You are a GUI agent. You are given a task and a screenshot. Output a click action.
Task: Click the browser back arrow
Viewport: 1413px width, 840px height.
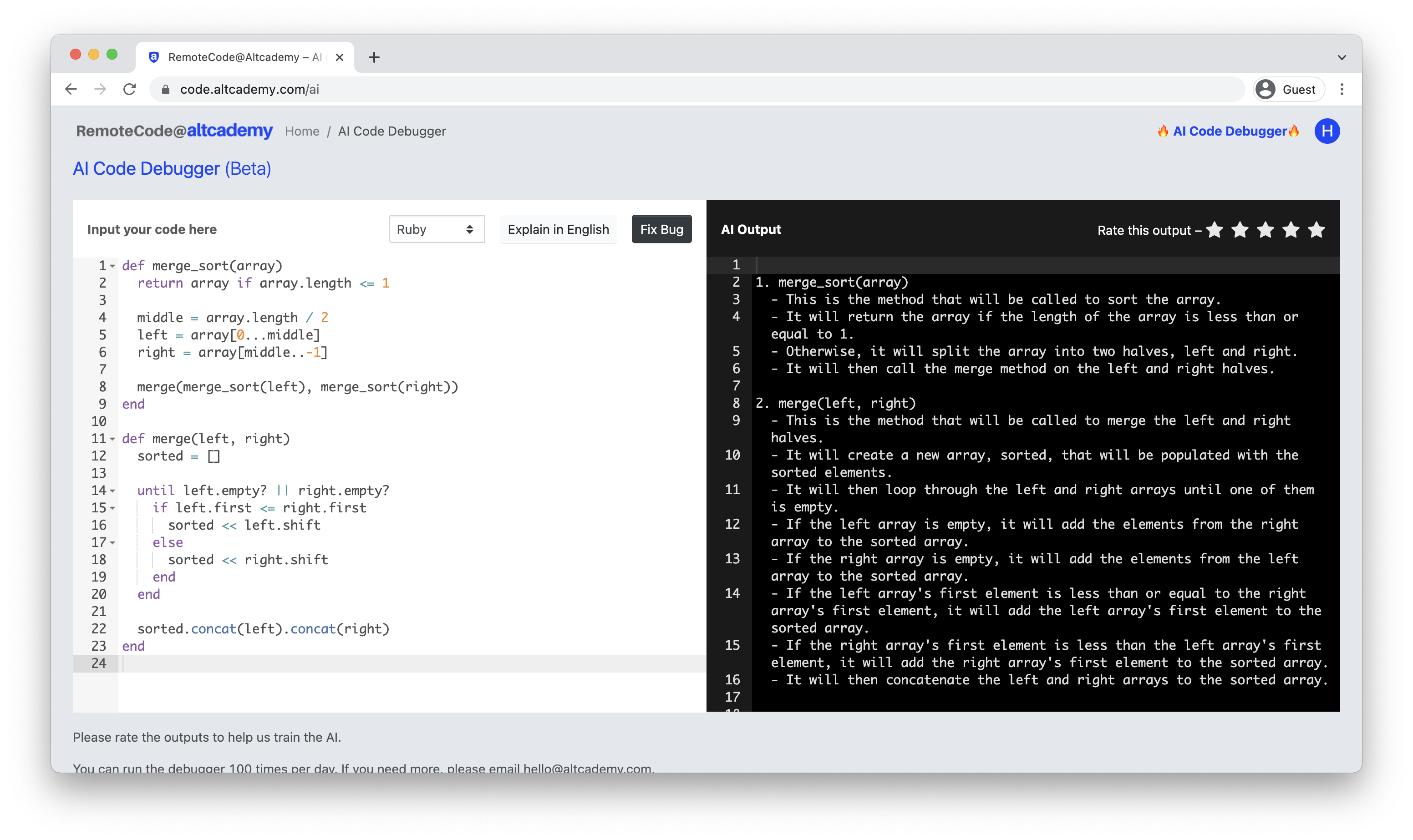(71, 89)
